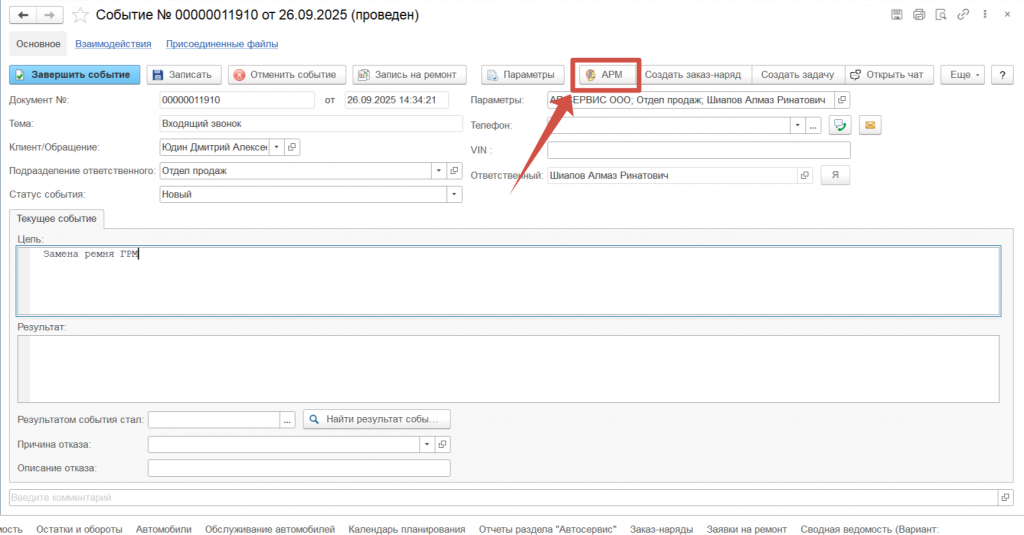Expand the Статус события dropdown
Image resolution: width=1024 pixels, height=535 pixels.
(455, 195)
